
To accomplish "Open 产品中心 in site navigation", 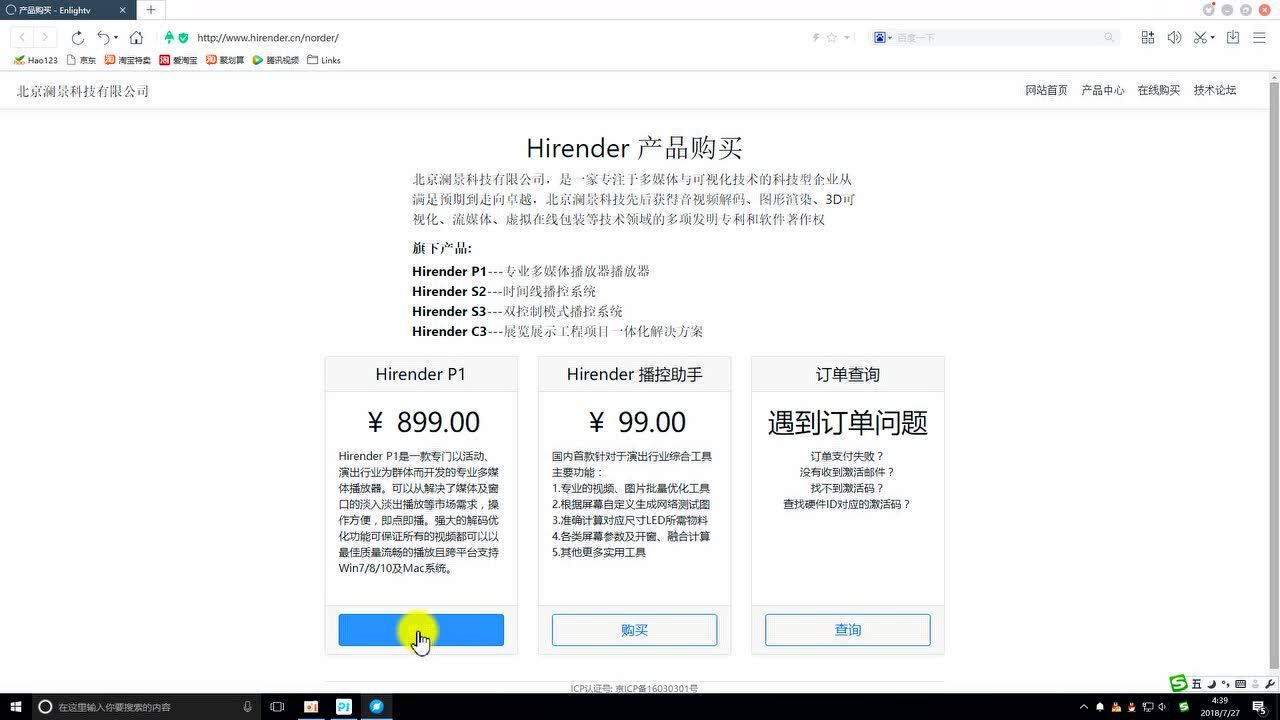I will [1102, 90].
